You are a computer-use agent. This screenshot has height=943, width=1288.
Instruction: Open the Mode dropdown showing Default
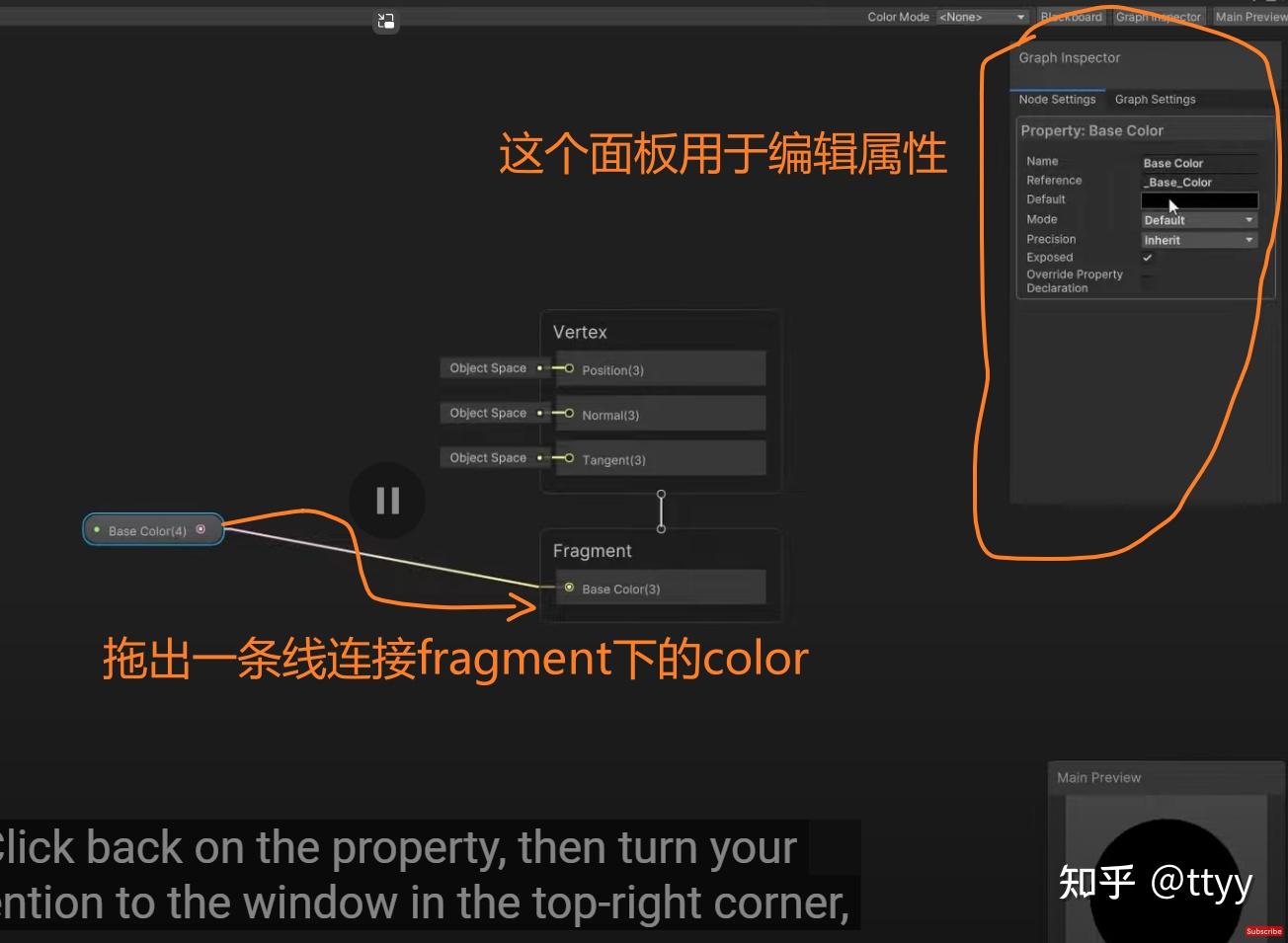pos(1198,219)
